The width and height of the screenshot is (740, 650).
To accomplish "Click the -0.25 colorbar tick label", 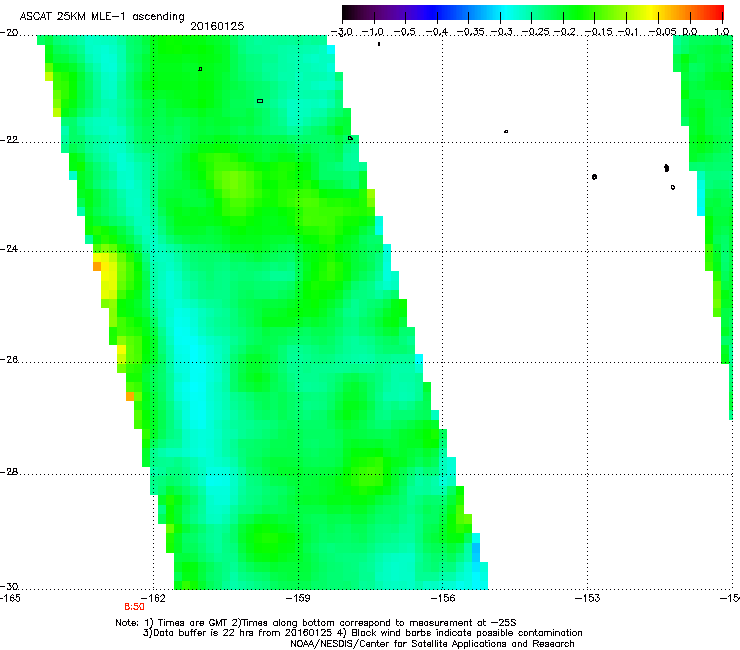I will (x=536, y=32).
